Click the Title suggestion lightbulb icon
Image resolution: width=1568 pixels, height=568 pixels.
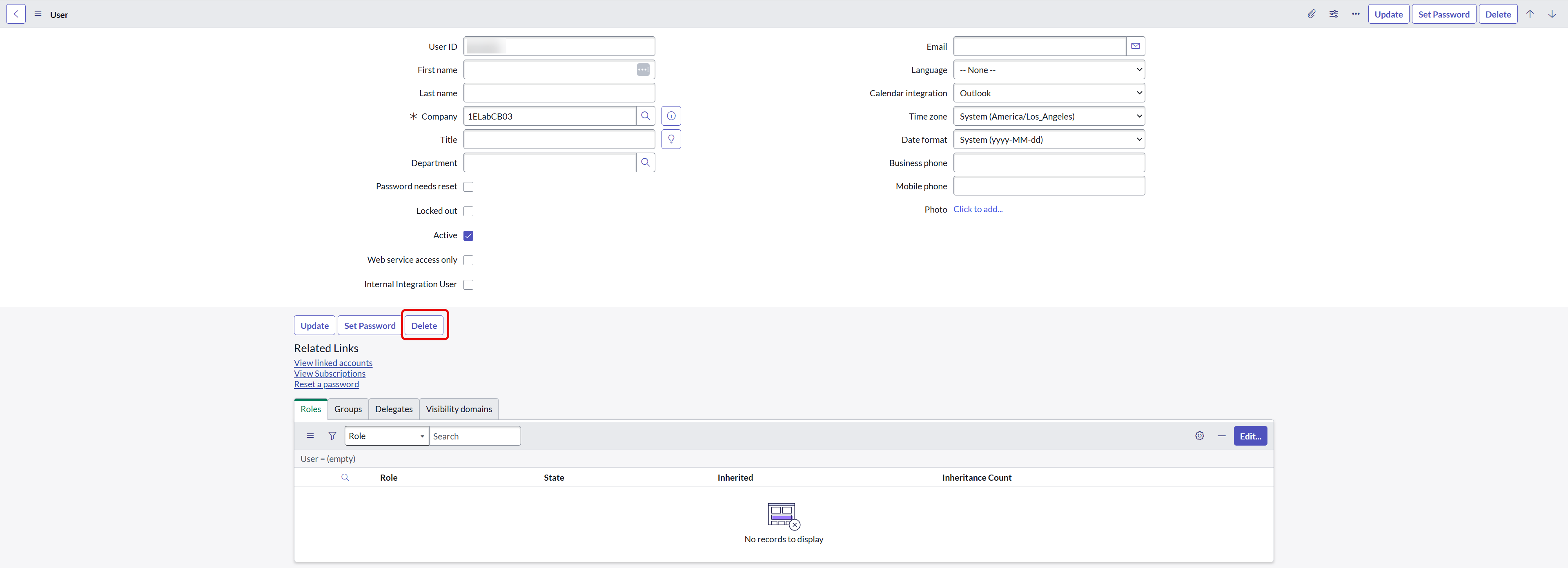click(671, 139)
